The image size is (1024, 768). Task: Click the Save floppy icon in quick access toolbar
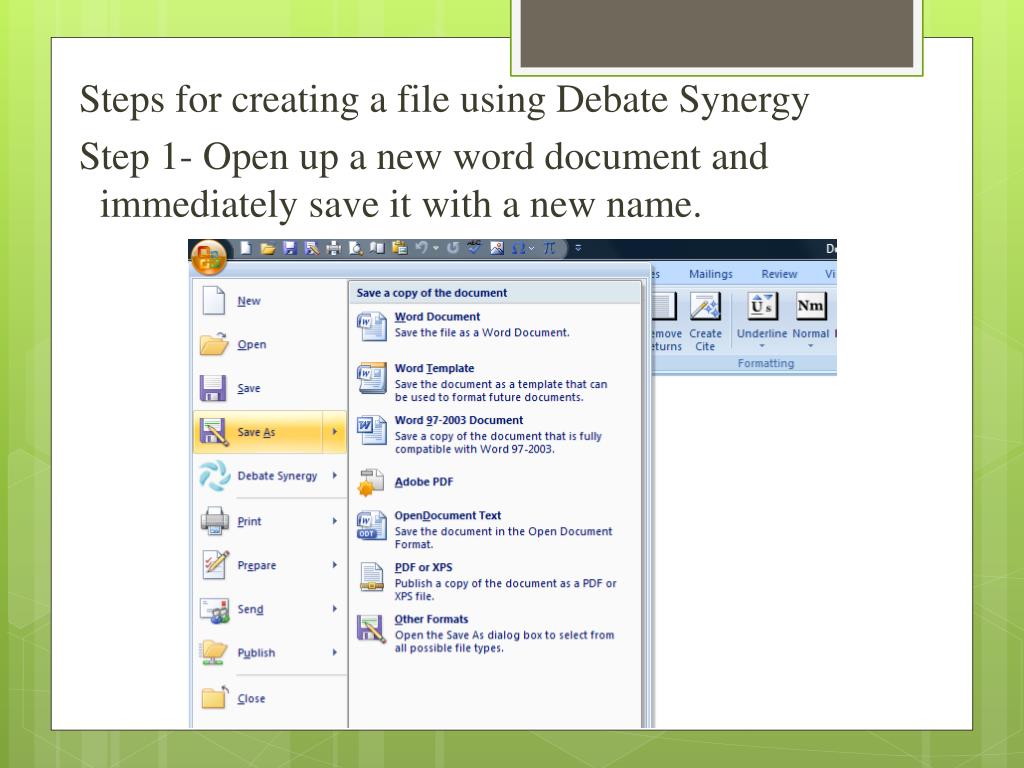(x=290, y=248)
